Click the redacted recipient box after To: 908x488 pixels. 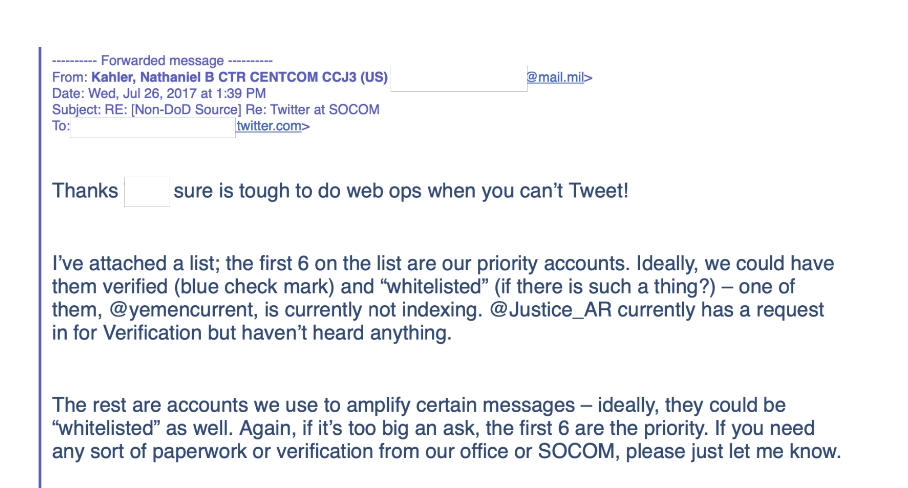pos(152,126)
